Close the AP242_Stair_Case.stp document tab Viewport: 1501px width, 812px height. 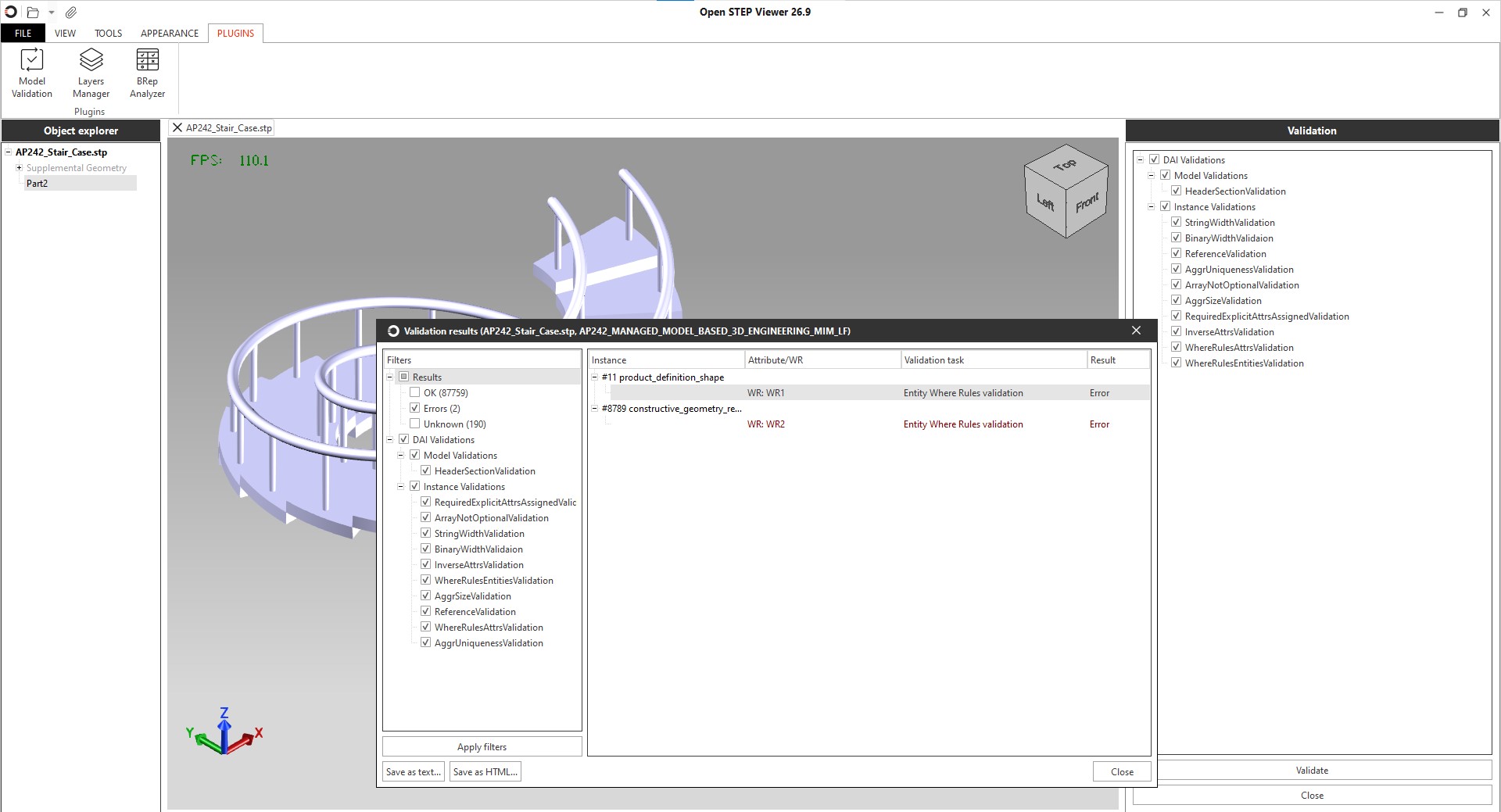point(177,128)
